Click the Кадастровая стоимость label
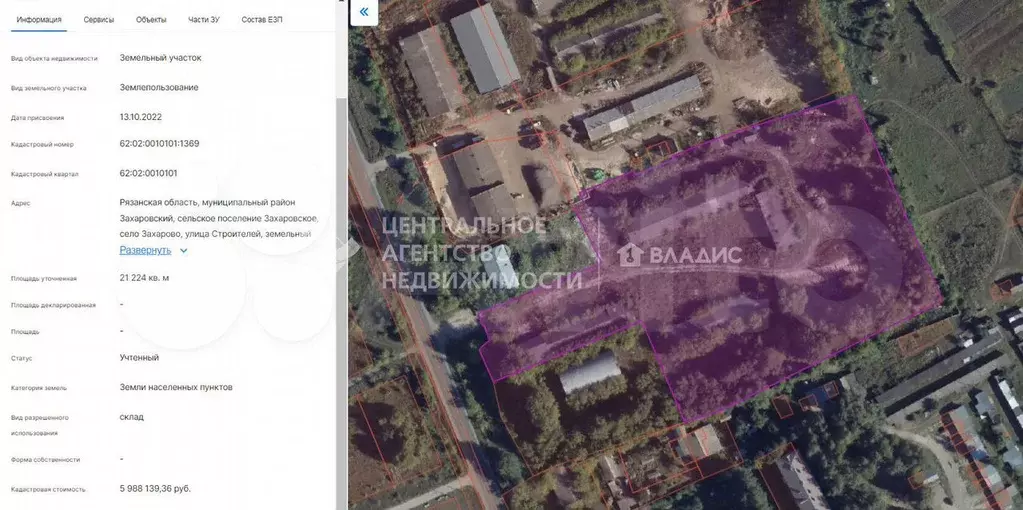 [48, 489]
